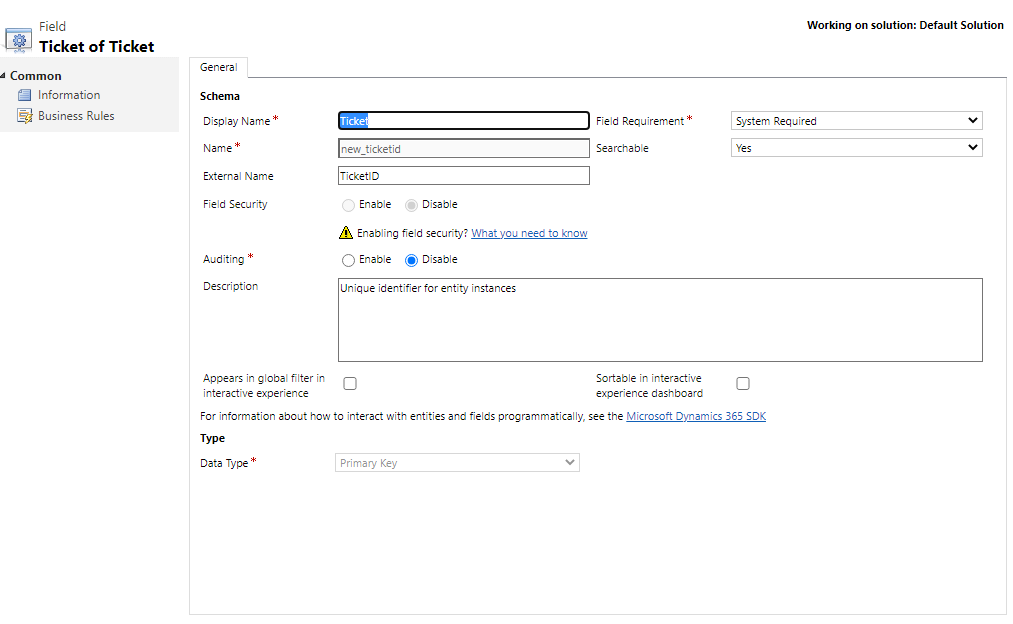Screen dimensions: 1013x624
Task: Select Enable radio button for Field Security
Action: (x=348, y=205)
